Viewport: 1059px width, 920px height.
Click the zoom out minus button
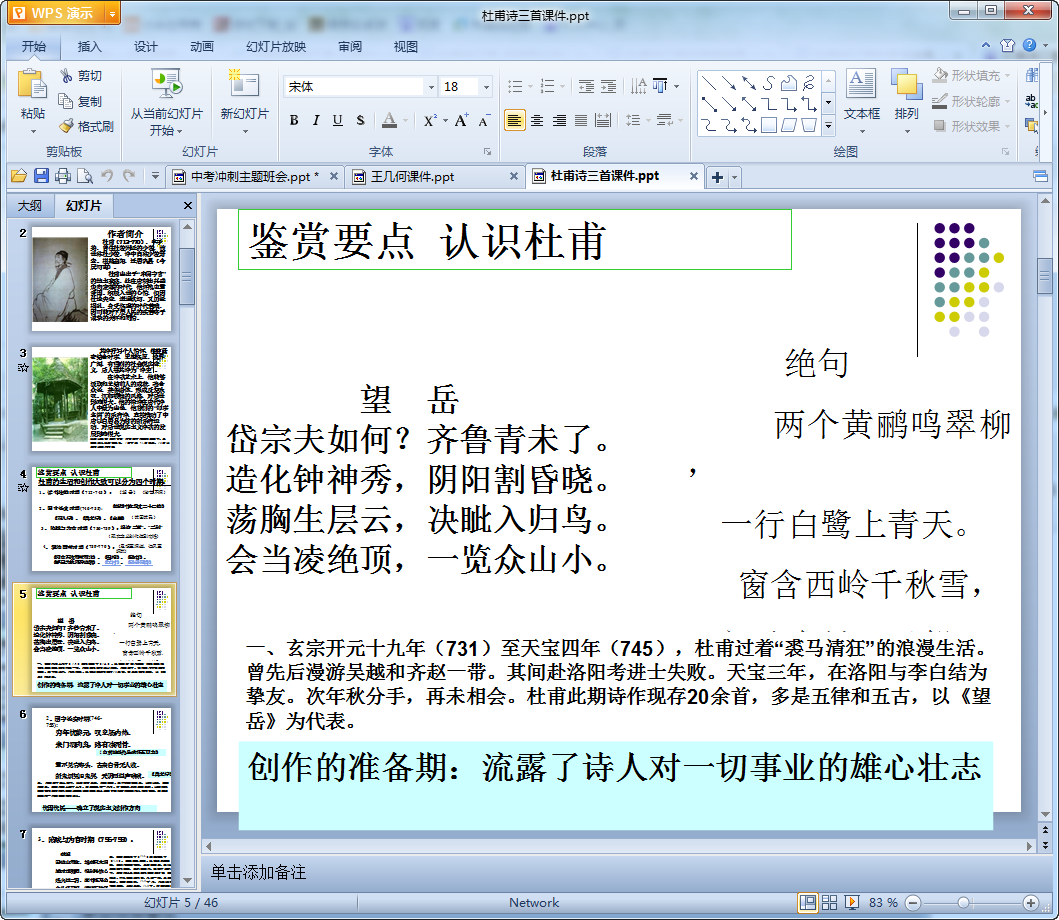(912, 902)
